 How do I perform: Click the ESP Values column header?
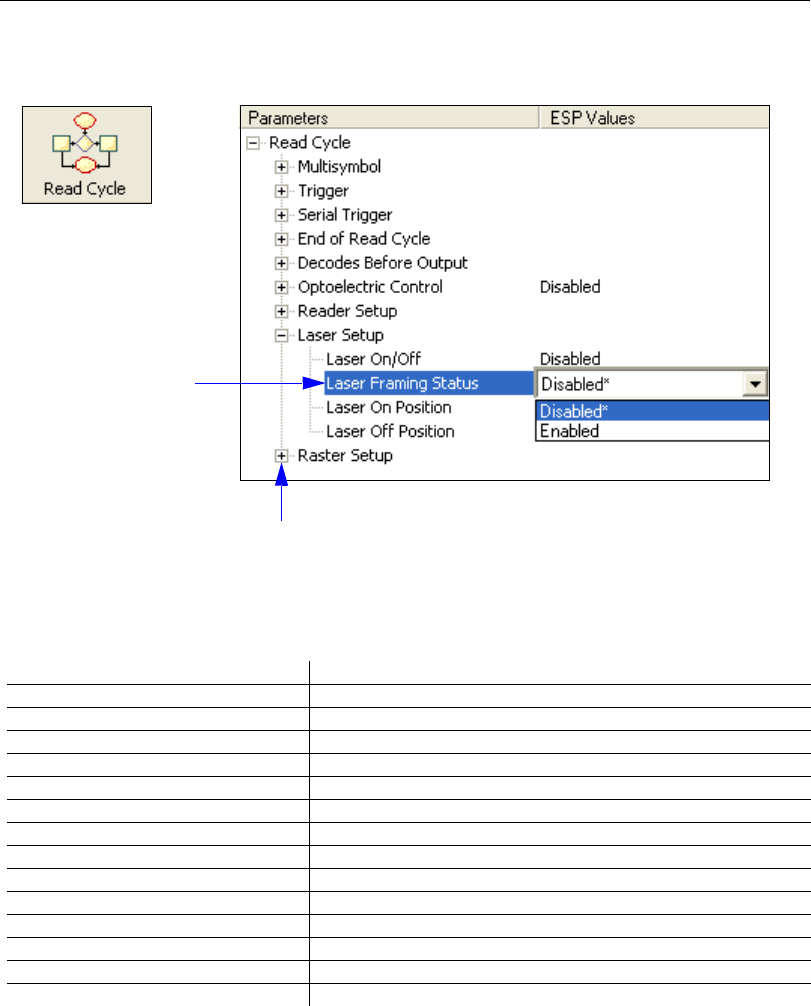(654, 118)
